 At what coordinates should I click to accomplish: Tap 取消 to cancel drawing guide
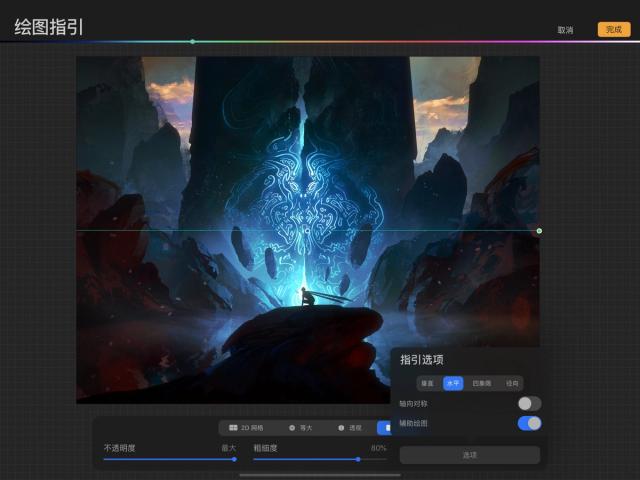pyautogui.click(x=565, y=30)
